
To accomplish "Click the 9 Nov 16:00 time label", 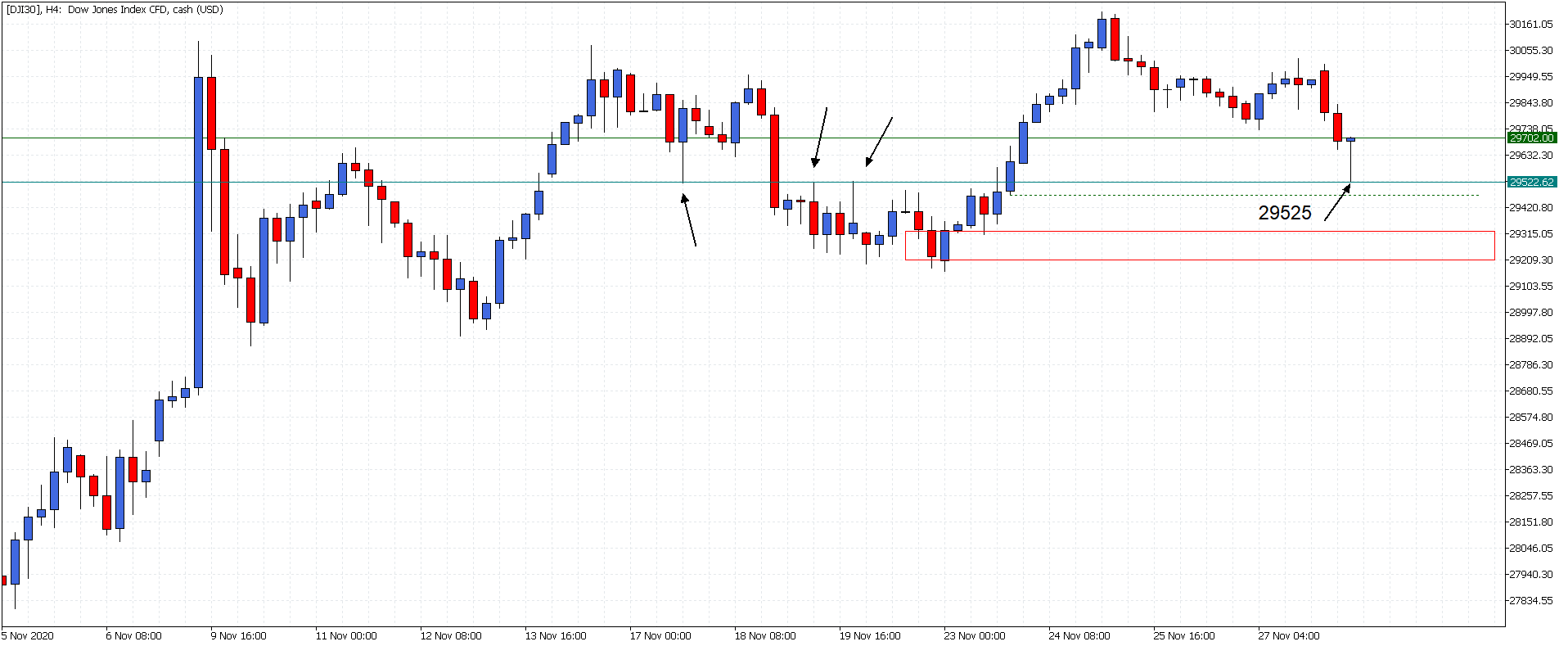I will [238, 635].
